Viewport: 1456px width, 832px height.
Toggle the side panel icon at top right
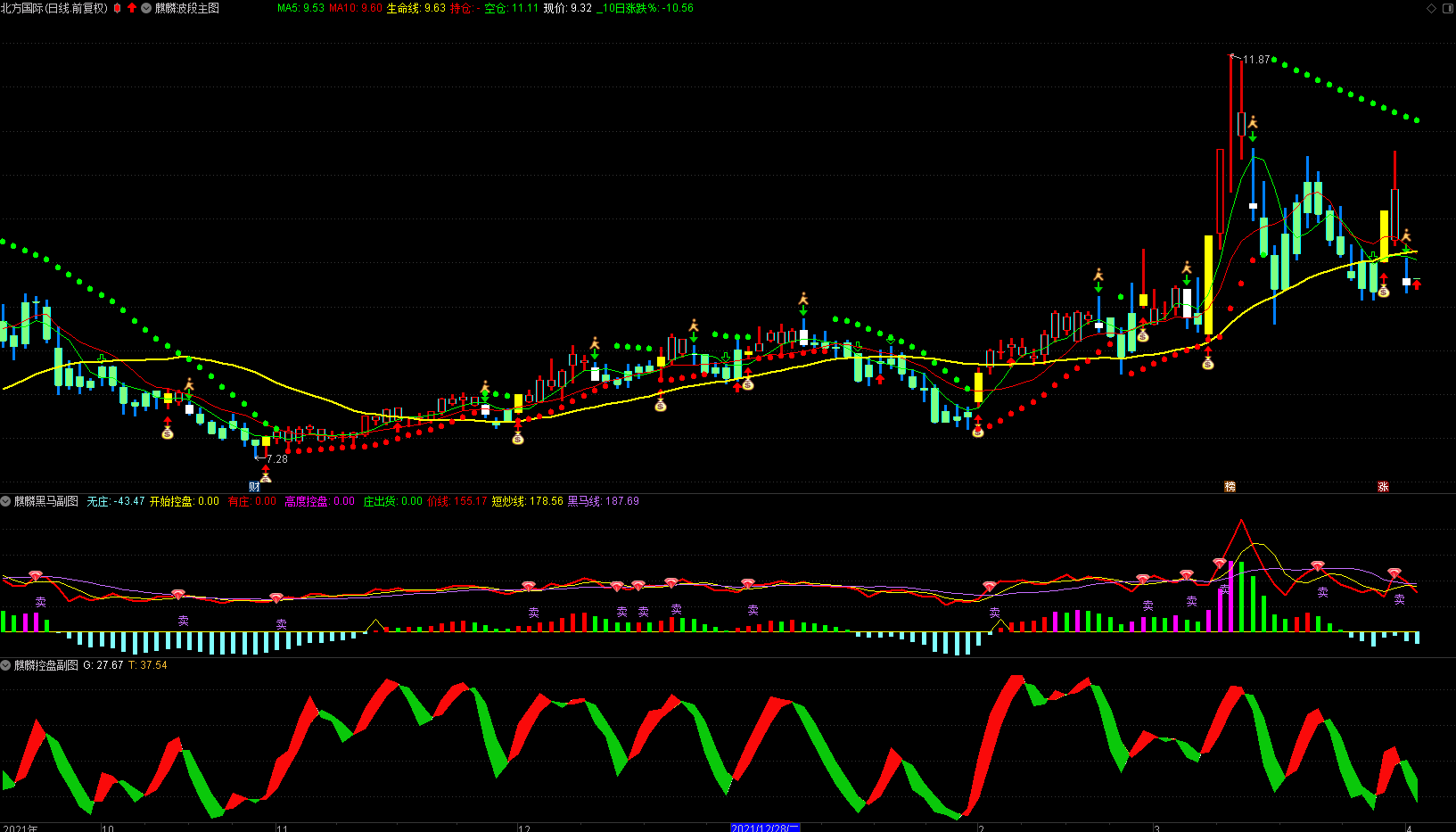(x=1446, y=8)
